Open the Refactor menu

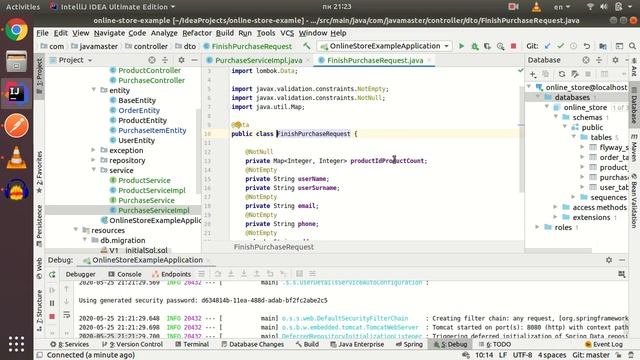pos(197,33)
